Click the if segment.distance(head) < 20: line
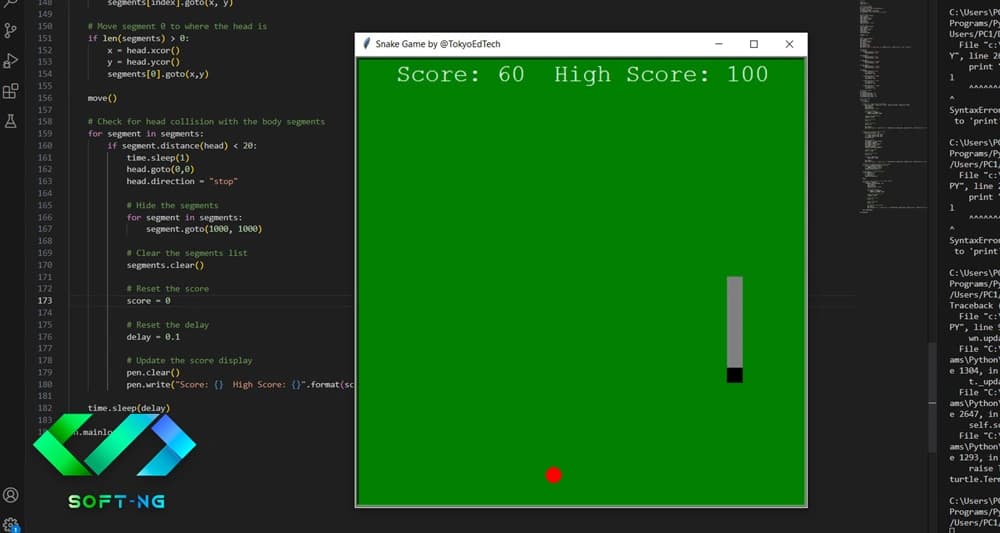The image size is (1000, 533). tap(182, 145)
